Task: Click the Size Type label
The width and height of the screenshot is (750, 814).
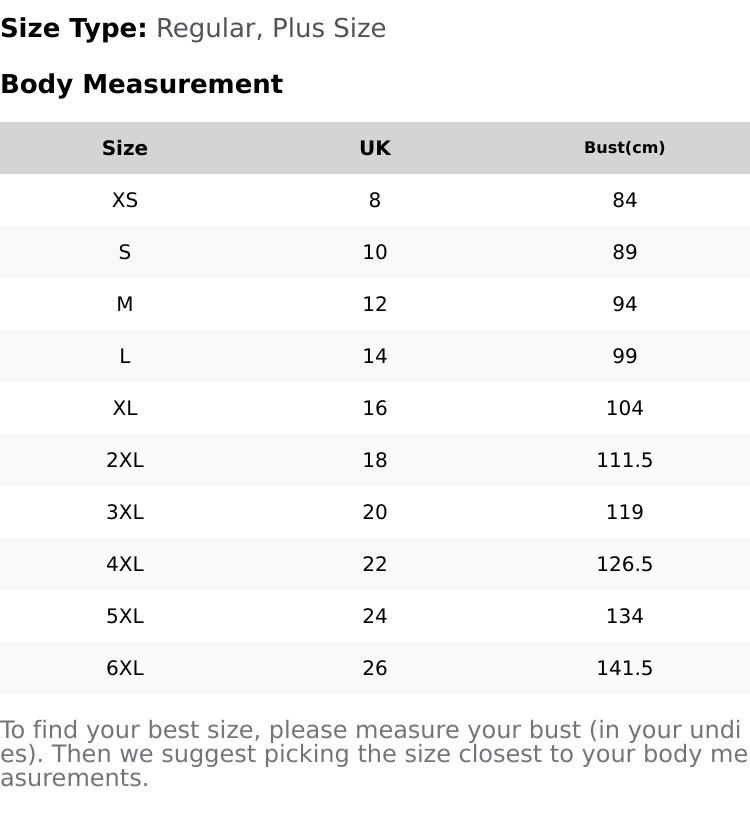Action: pos(74,28)
